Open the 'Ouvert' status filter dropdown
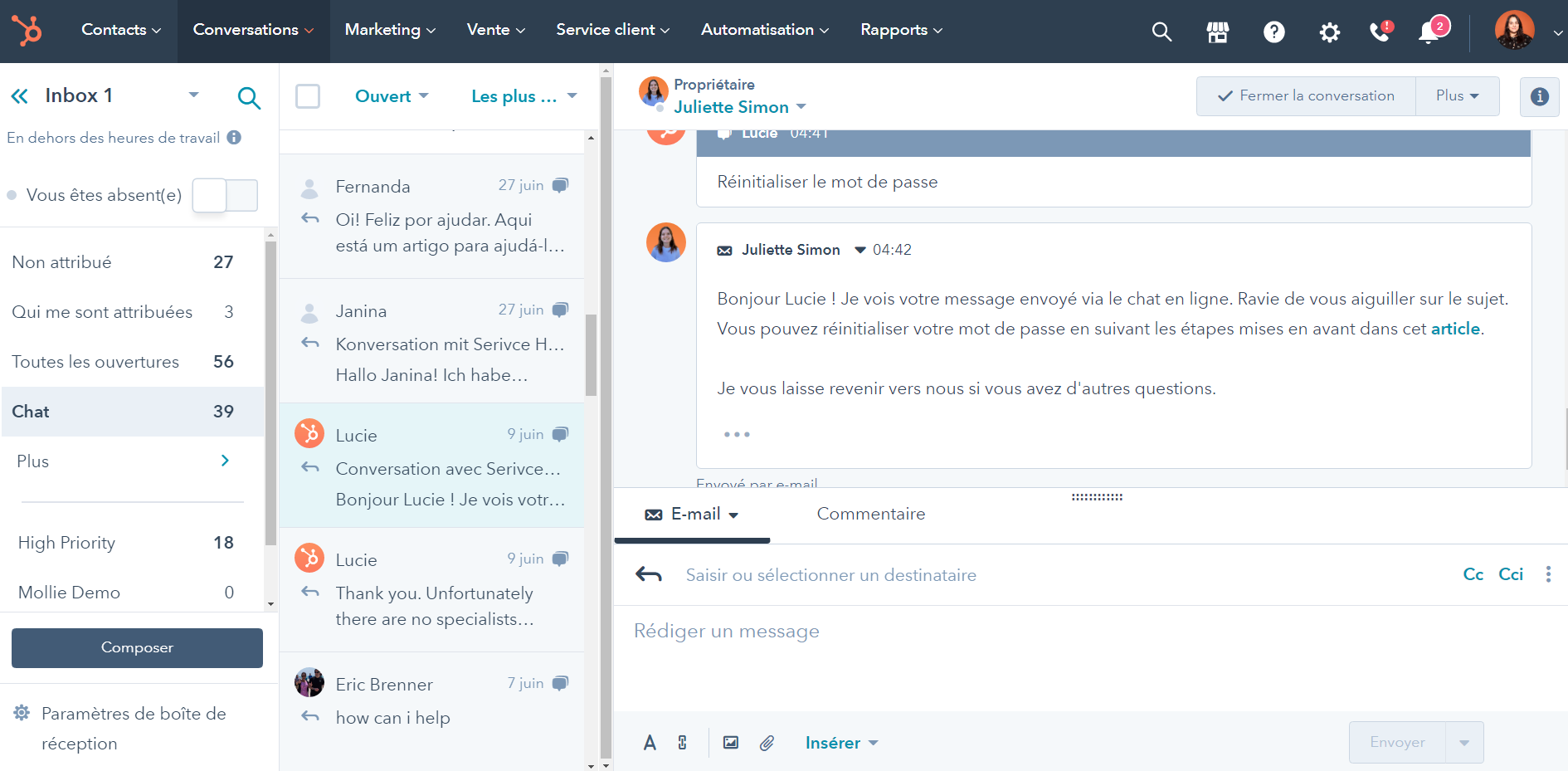Image resolution: width=1568 pixels, height=771 pixels. coord(391,96)
